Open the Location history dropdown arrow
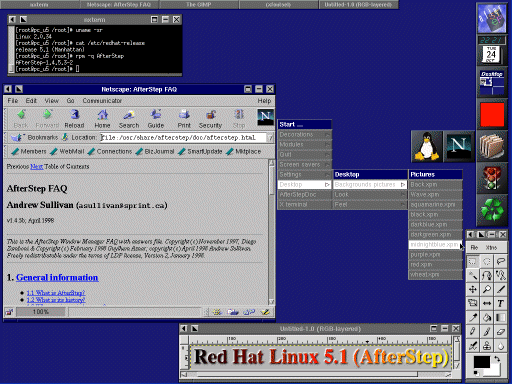This screenshot has height=384, width=512. [271, 137]
